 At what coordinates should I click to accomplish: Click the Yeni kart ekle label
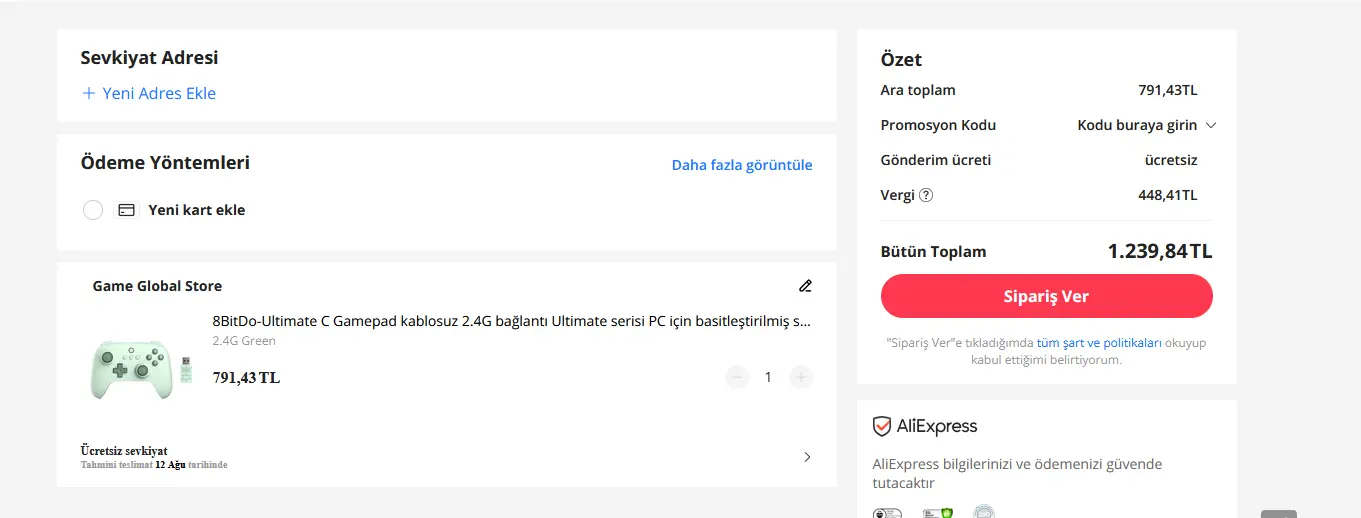[x=196, y=210]
